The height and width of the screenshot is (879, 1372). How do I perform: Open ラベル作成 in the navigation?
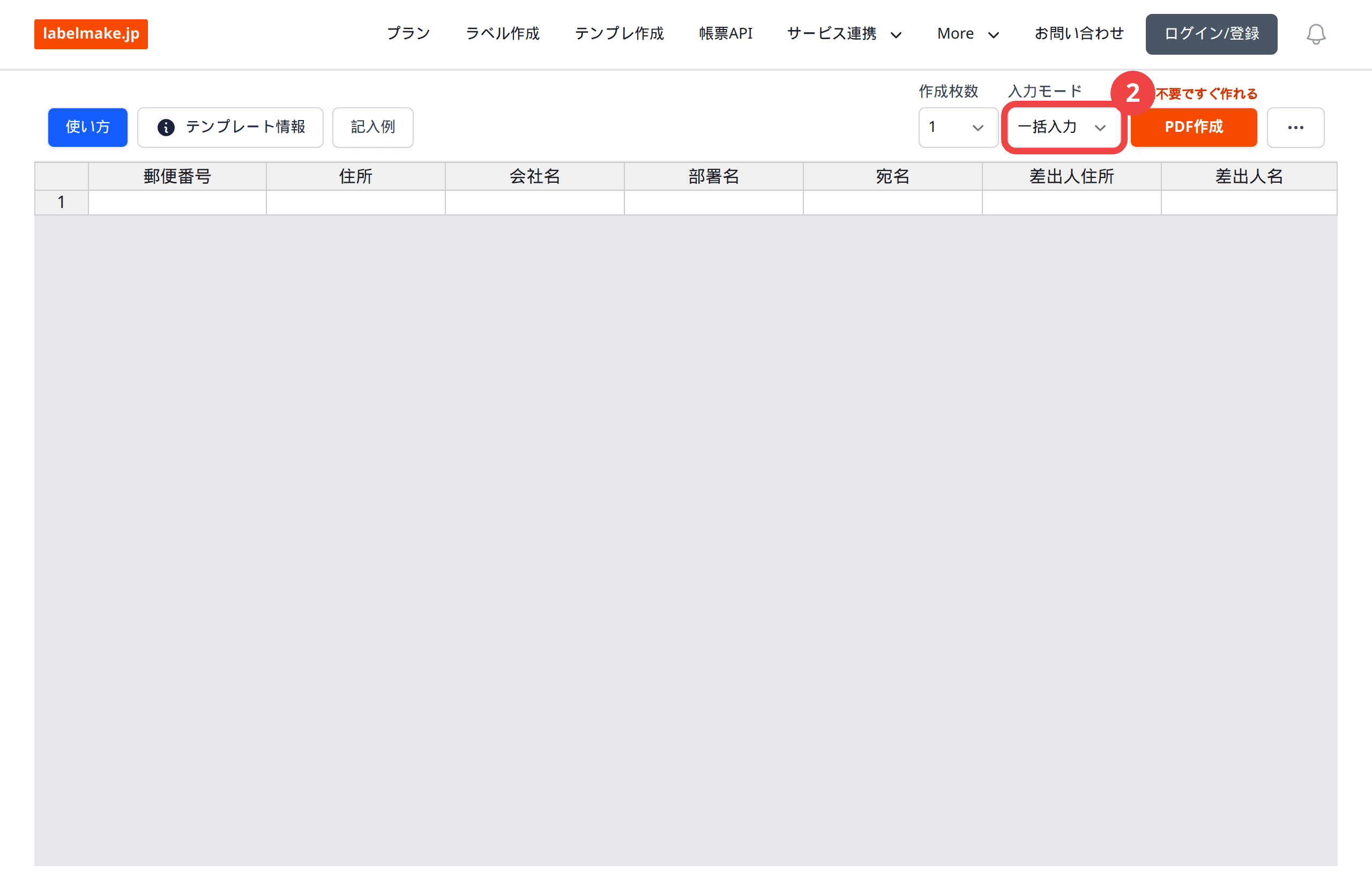(502, 34)
